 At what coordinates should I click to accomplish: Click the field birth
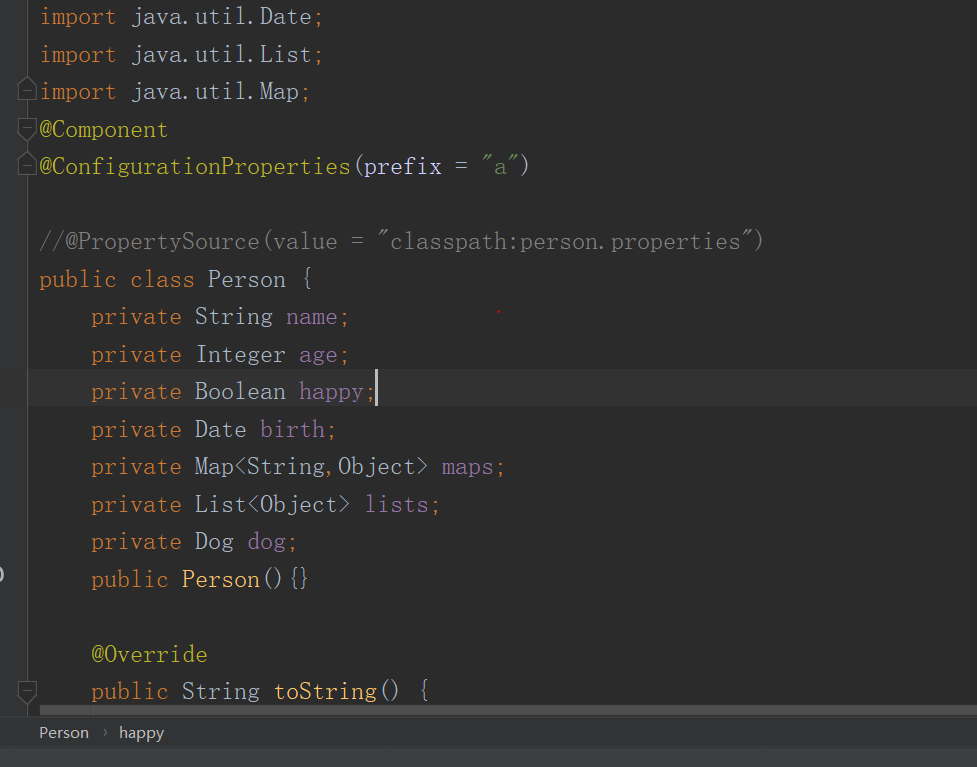[x=292, y=429]
